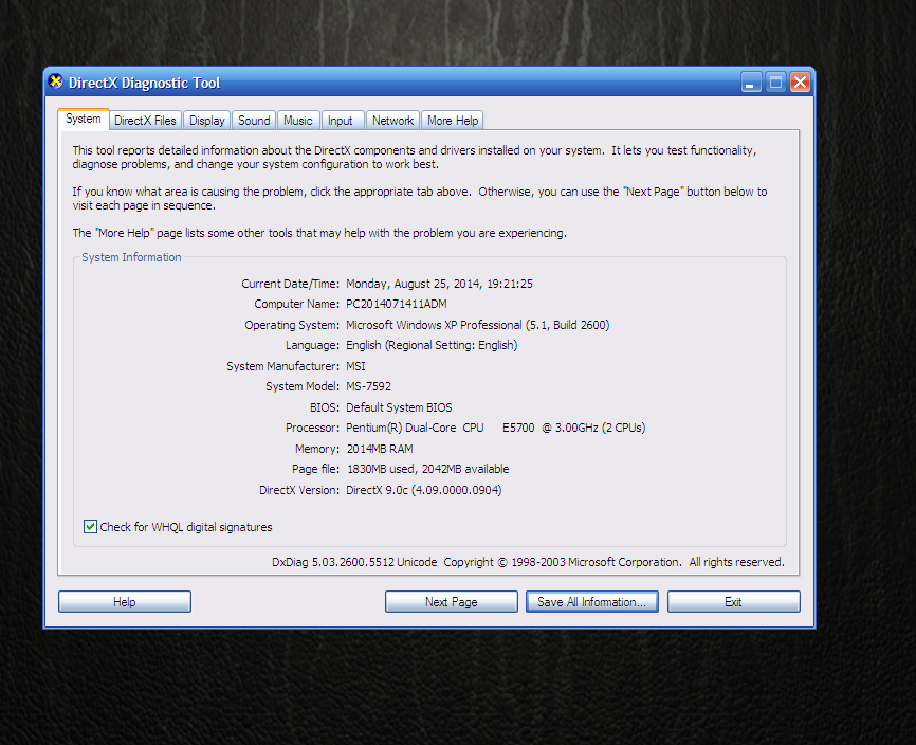The height and width of the screenshot is (745, 916).
Task: Click the DirectX Diagnostic Tool title bar text
Action: click(144, 83)
